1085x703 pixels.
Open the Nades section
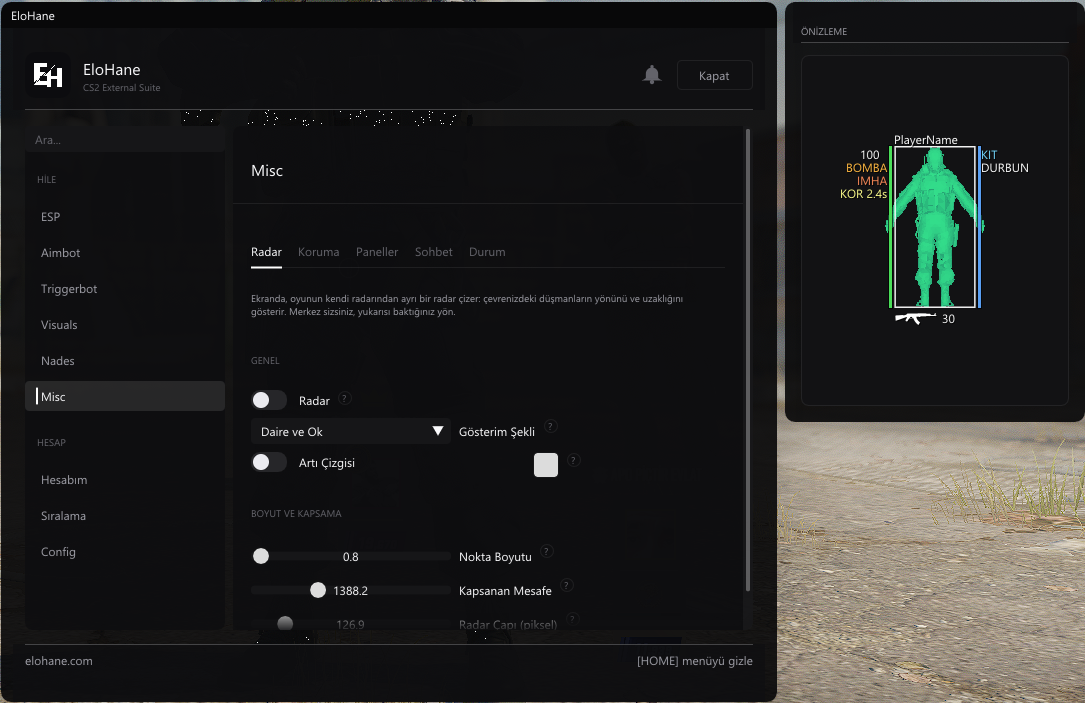(125, 360)
